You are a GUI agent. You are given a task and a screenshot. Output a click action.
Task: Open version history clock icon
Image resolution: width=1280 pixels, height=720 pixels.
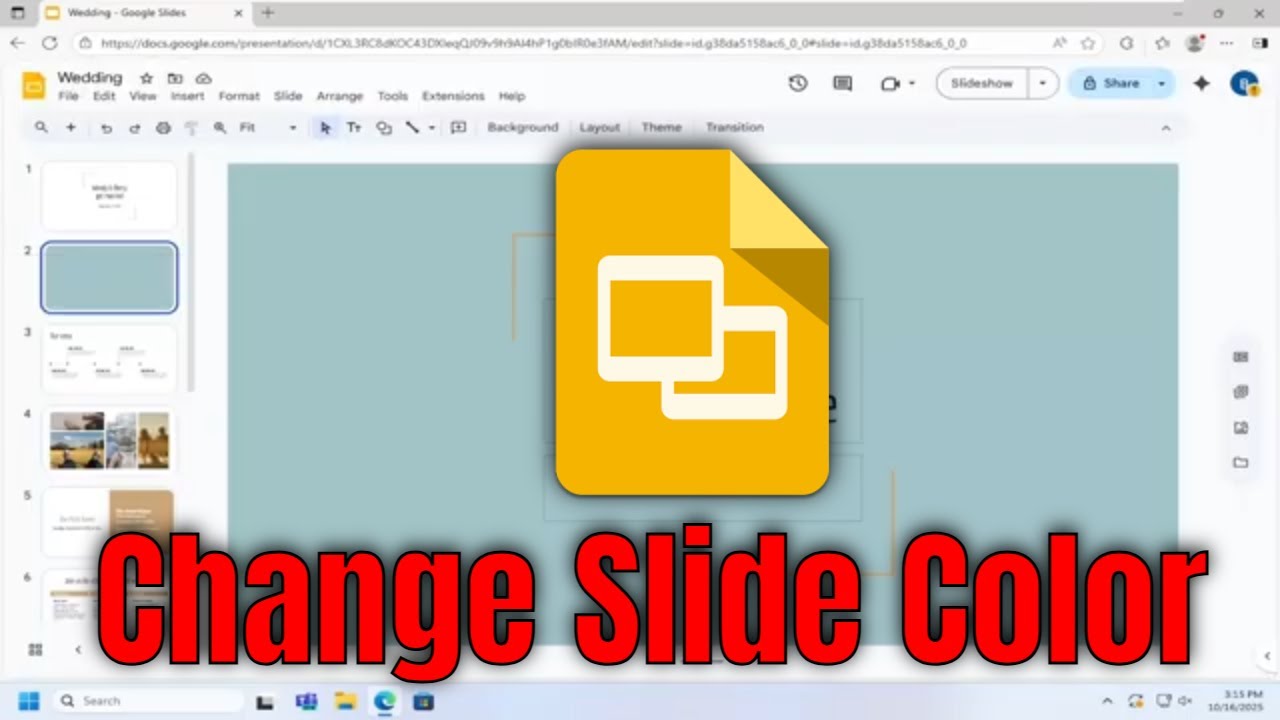(797, 84)
